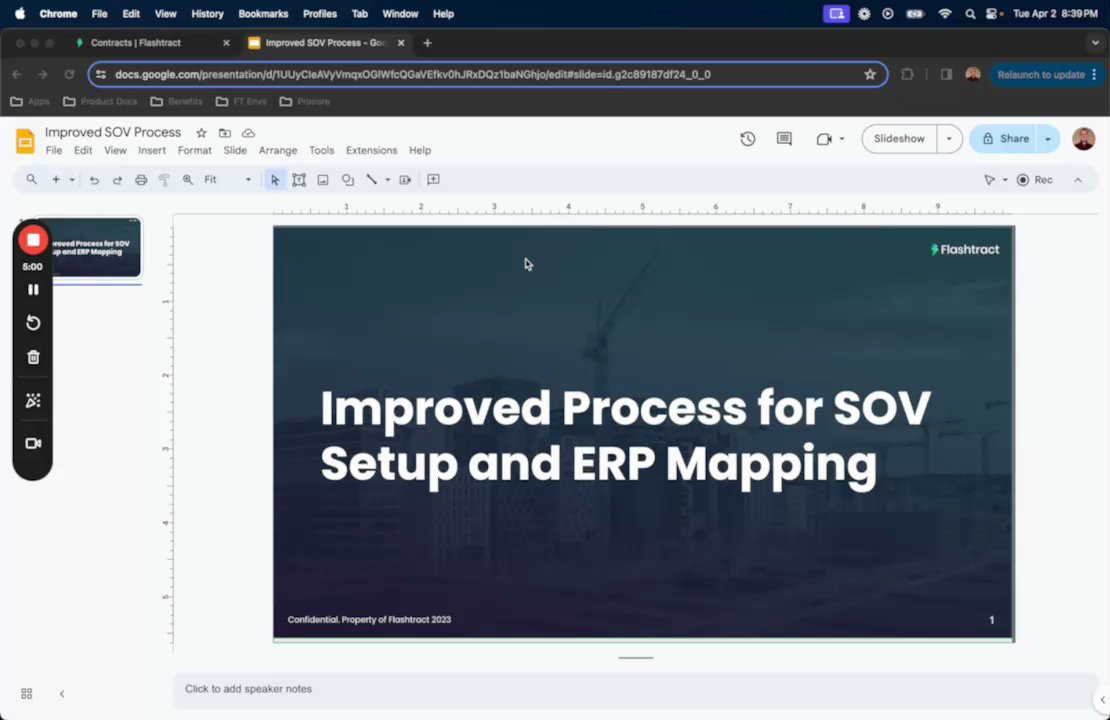Print the presentation
1110x720 pixels.
pyautogui.click(x=141, y=180)
